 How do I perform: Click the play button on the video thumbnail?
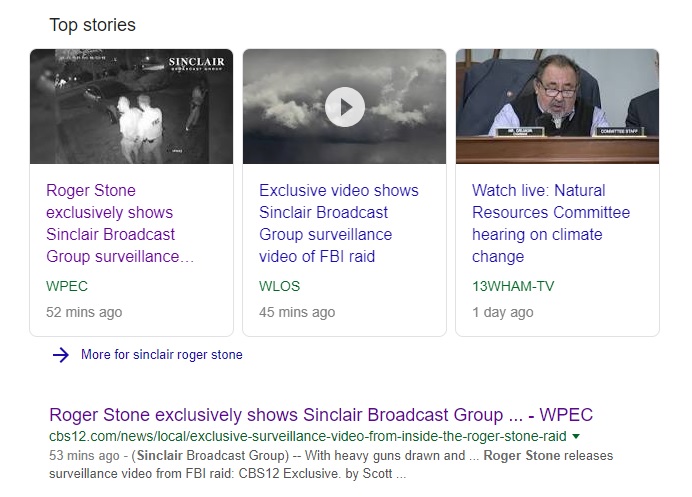click(x=345, y=106)
